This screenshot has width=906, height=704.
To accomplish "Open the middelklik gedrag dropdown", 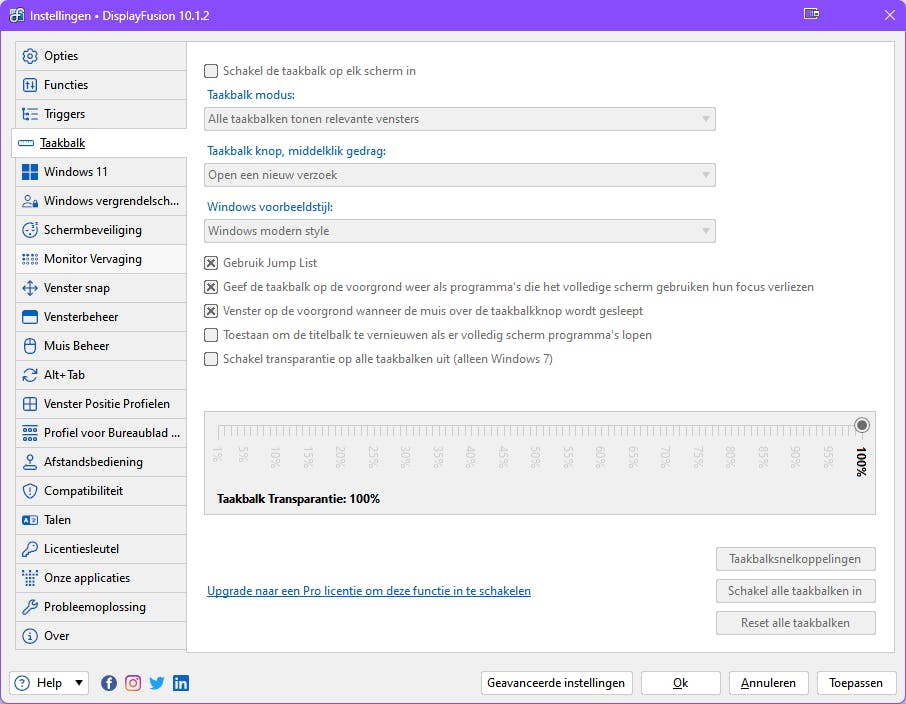I will [x=460, y=175].
